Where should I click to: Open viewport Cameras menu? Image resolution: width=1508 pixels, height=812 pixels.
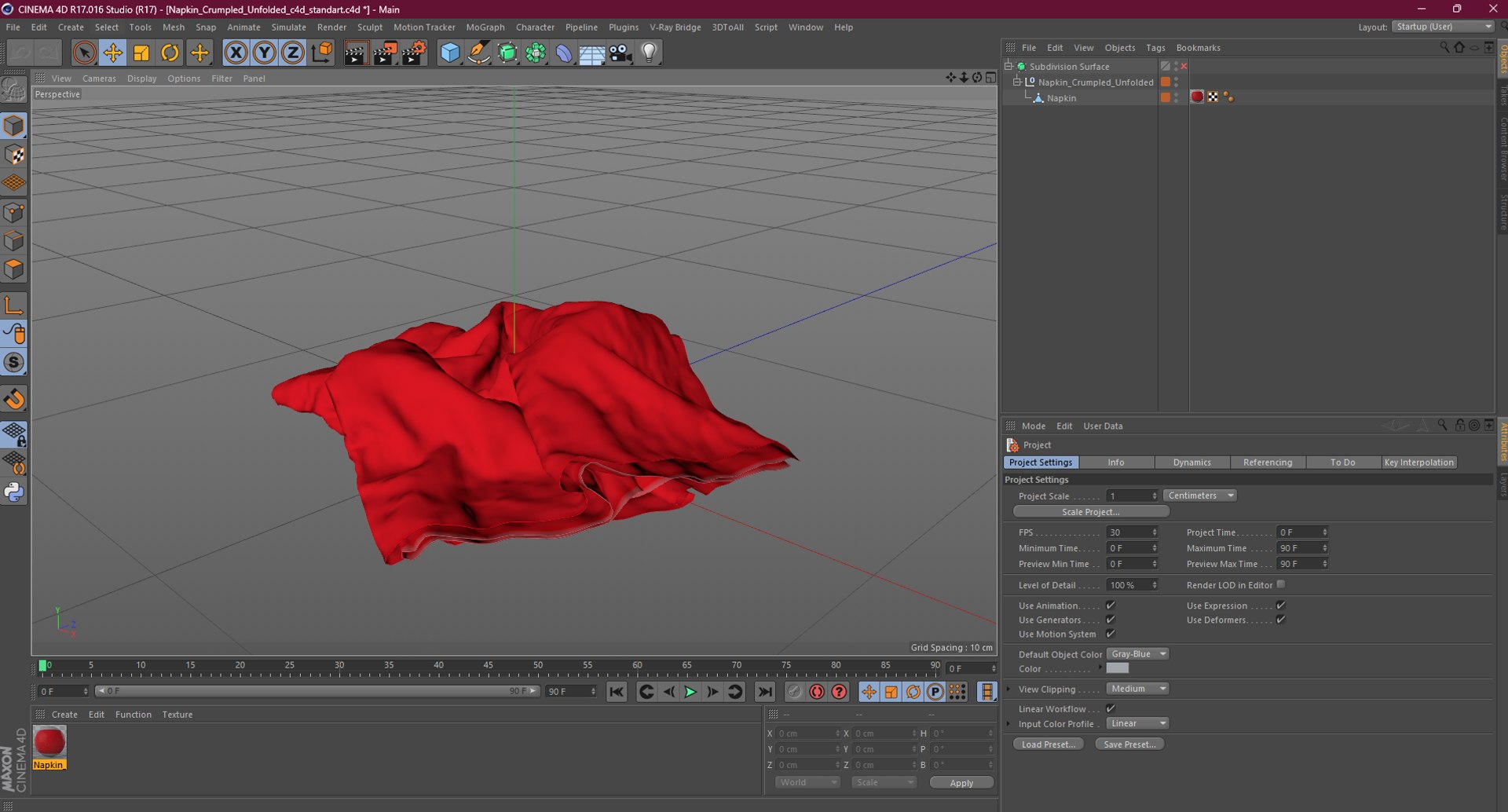[99, 79]
